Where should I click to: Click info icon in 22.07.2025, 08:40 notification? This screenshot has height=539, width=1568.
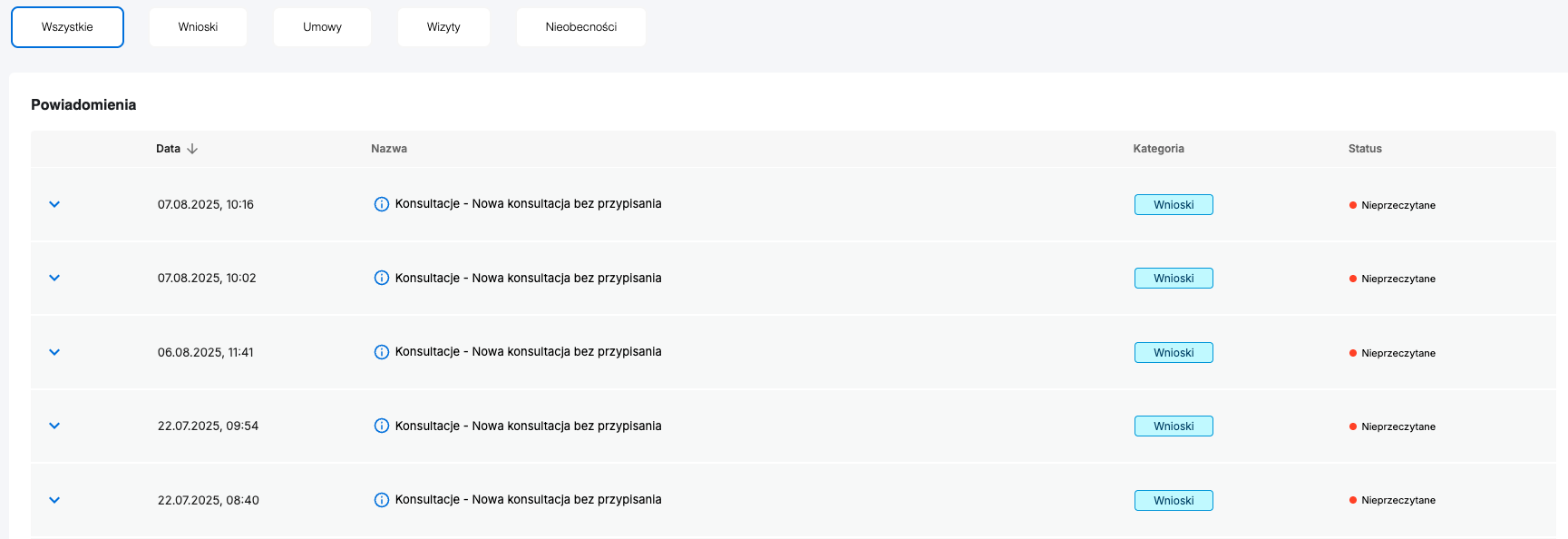(x=382, y=500)
